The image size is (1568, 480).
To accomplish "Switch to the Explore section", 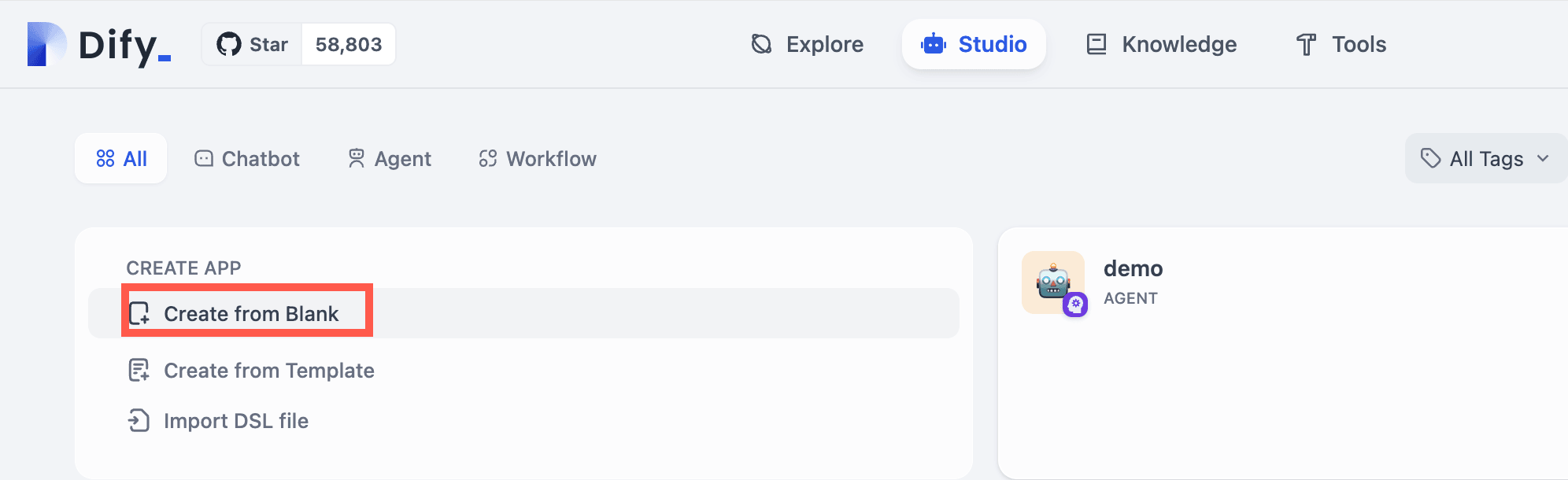I will tap(806, 44).
